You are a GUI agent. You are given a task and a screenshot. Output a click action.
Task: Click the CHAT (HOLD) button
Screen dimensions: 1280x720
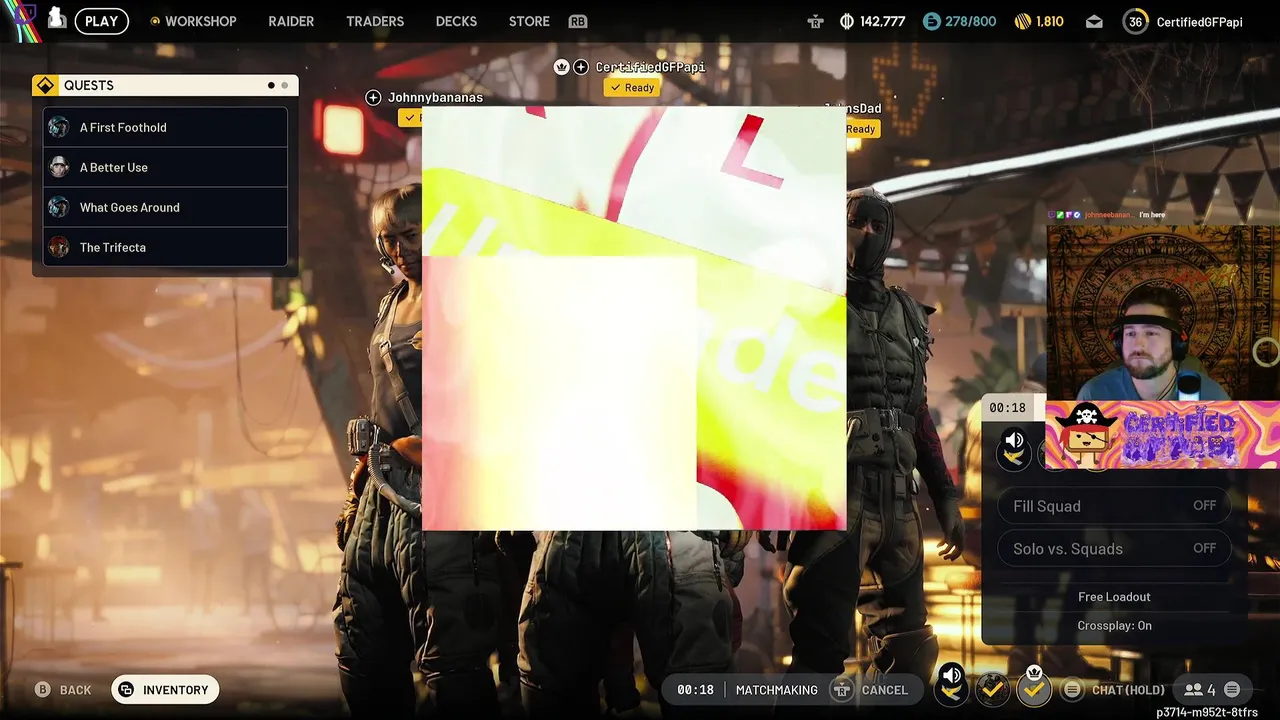(x=1128, y=690)
